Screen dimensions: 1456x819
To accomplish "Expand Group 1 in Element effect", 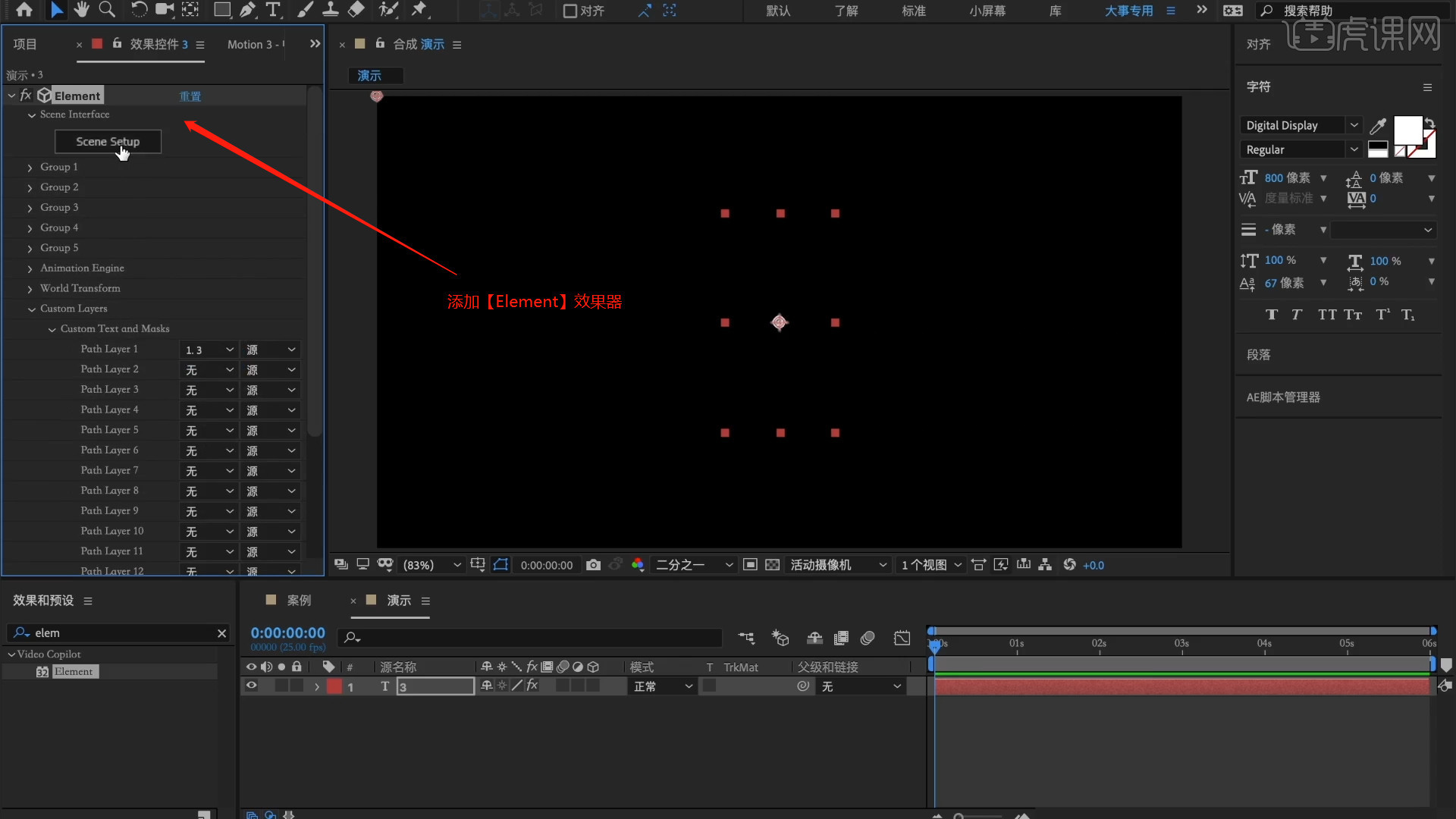I will 30,168.
